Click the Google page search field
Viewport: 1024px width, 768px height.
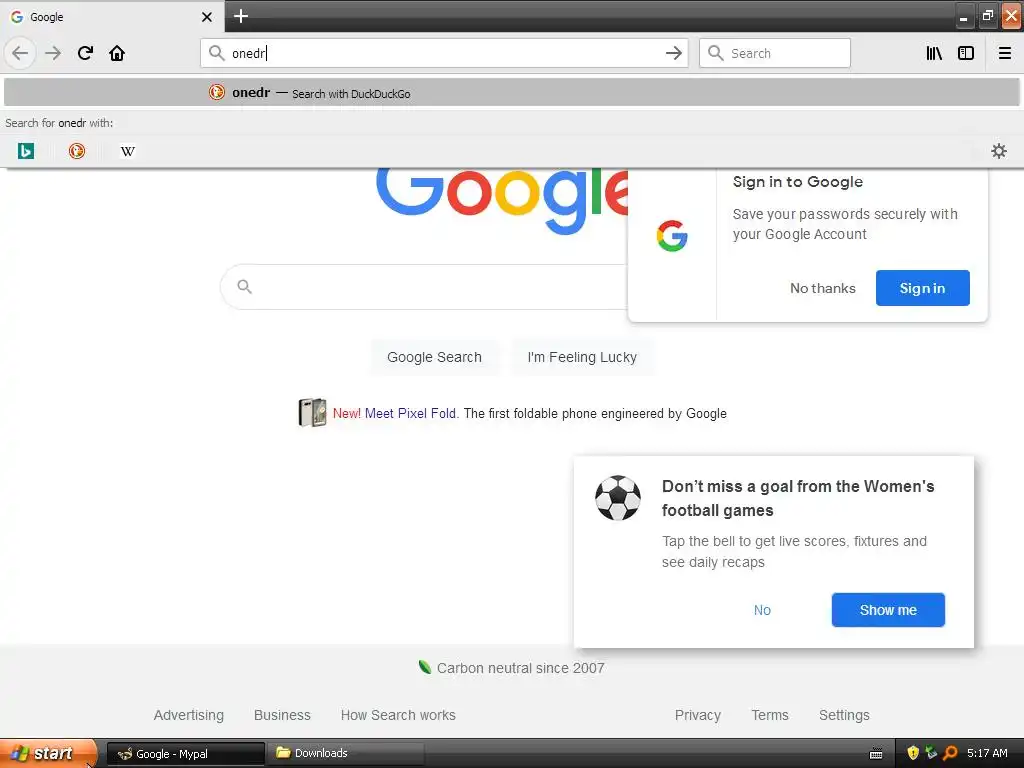pos(424,287)
